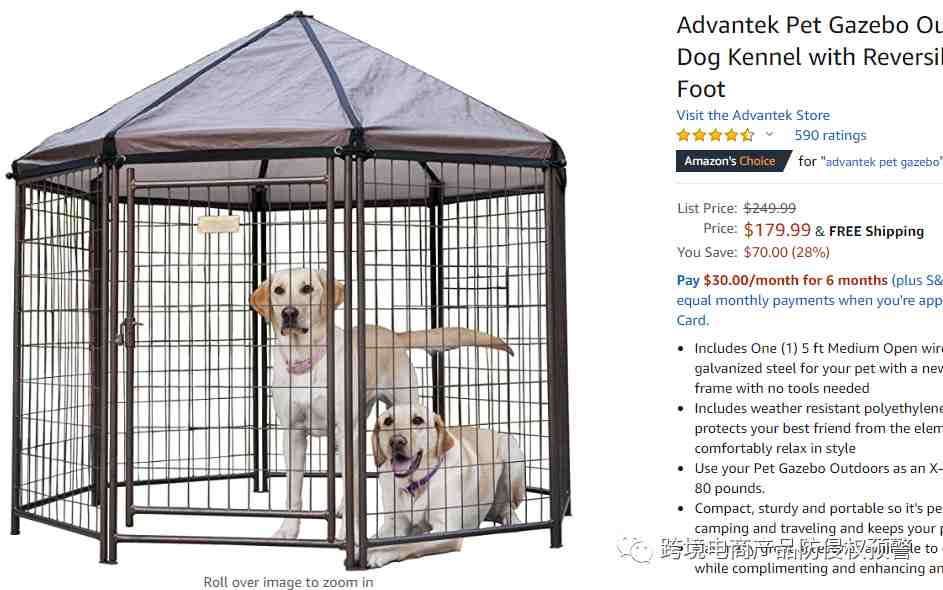Click the bullet "Use your Pet Gazebo Outdoors"
The image size is (943, 590).
pos(818,478)
